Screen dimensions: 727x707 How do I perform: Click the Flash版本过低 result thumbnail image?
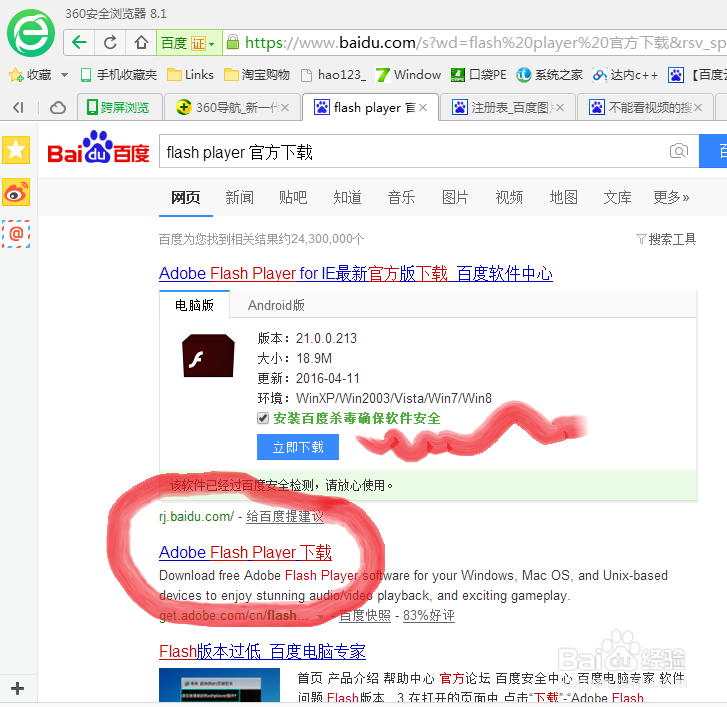point(219,685)
